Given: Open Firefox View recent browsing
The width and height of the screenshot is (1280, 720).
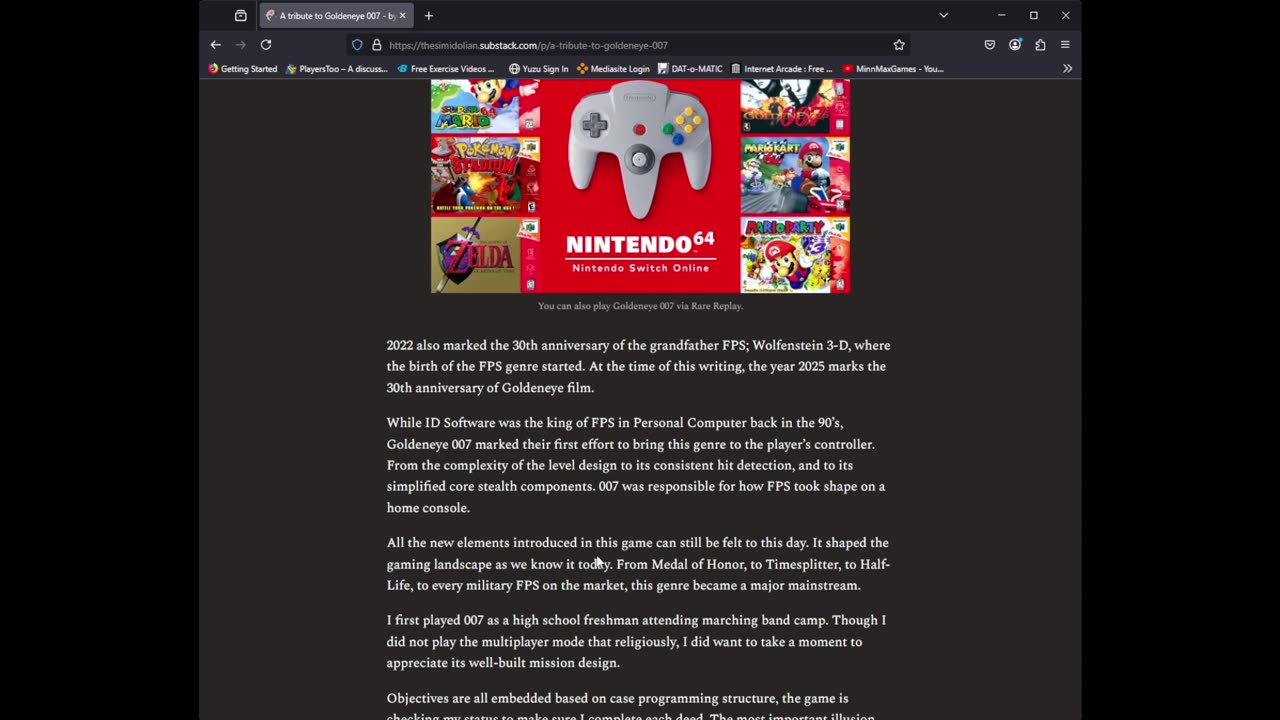Looking at the screenshot, I should [x=241, y=16].
